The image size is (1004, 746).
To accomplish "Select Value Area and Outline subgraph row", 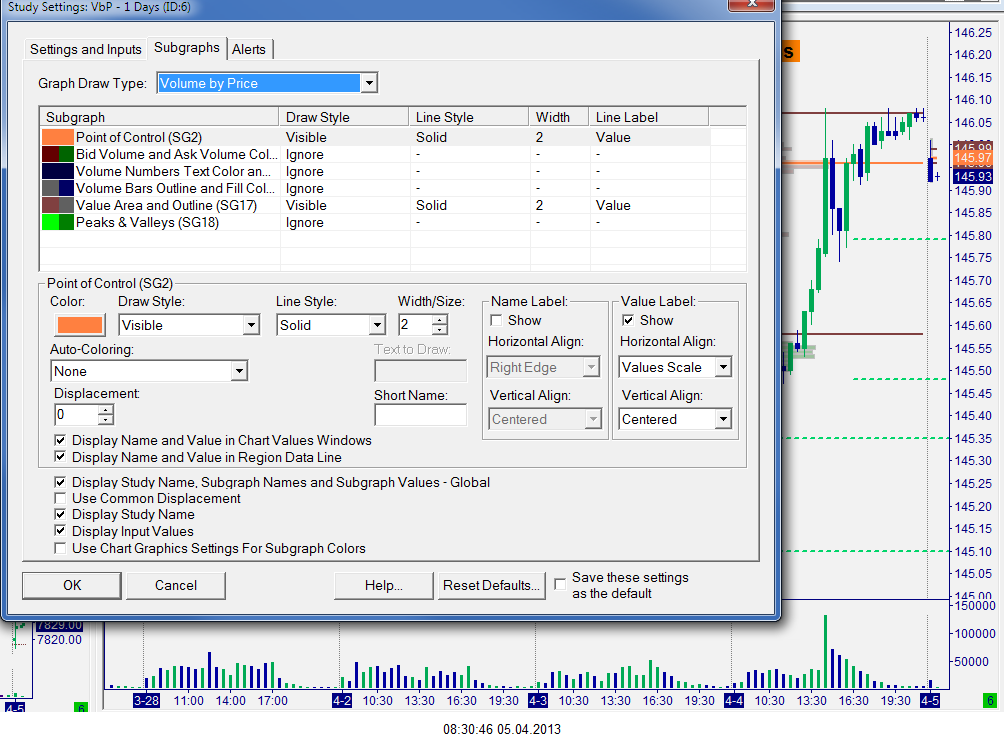I will [x=165, y=205].
